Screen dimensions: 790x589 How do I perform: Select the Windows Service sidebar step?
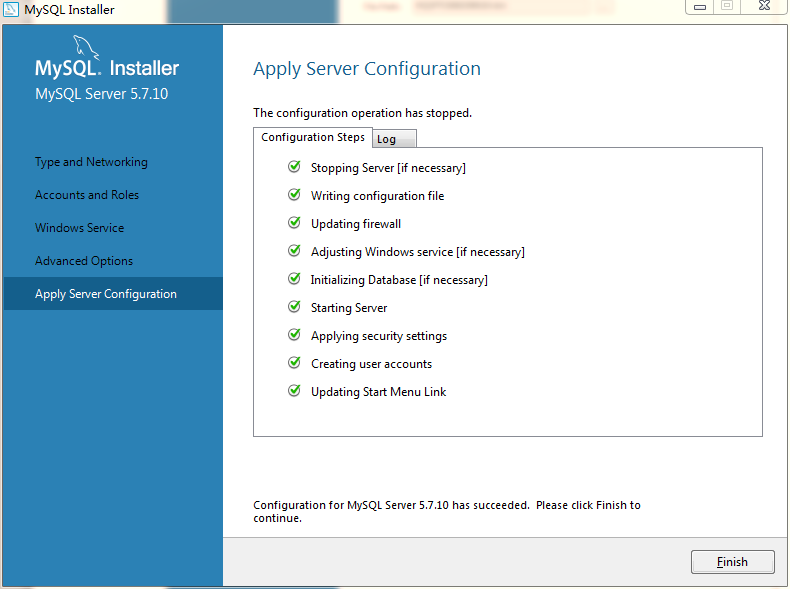pyautogui.click(x=80, y=228)
